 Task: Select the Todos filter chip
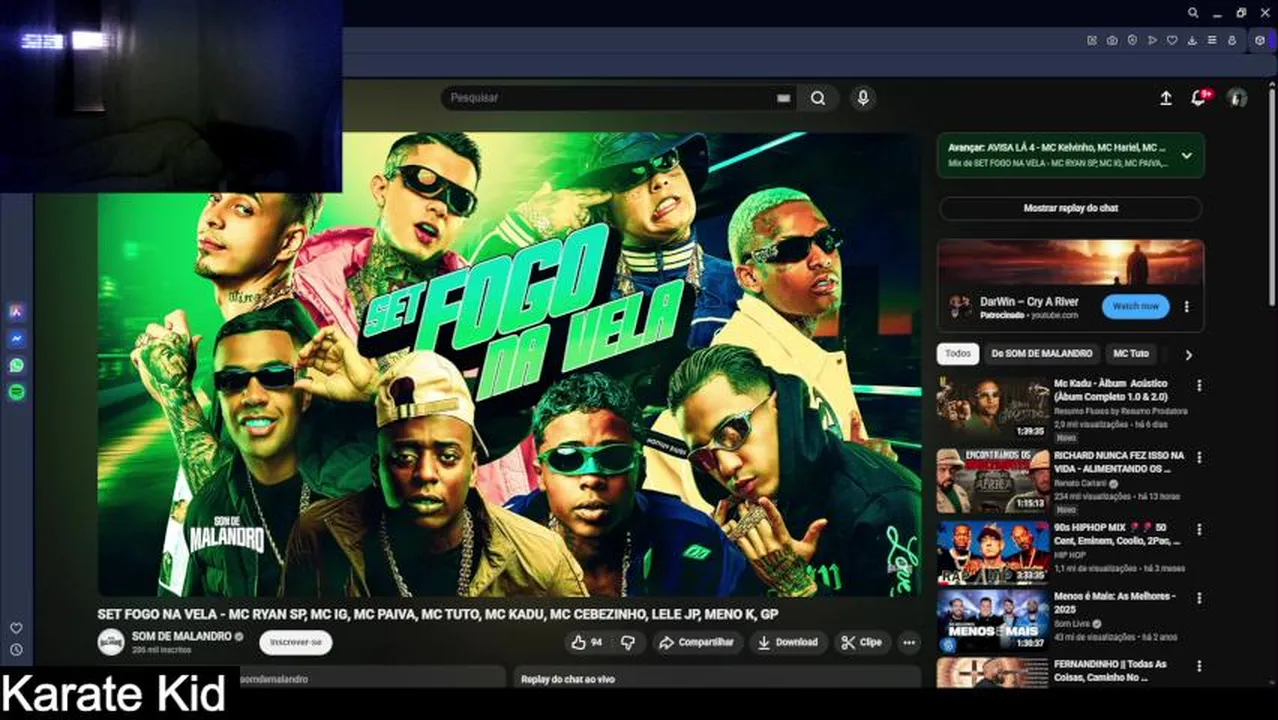958,354
